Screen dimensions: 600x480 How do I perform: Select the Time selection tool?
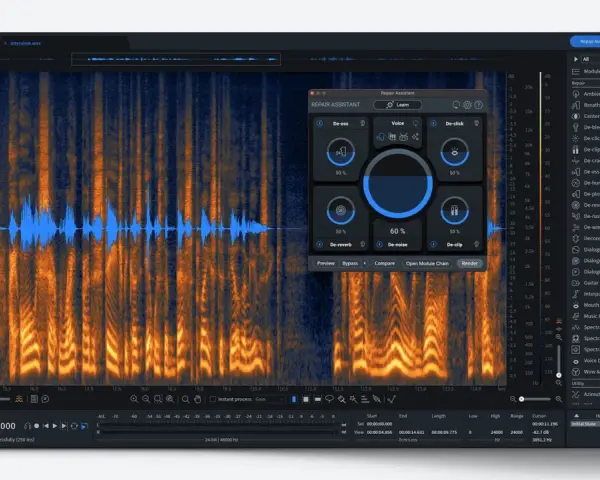click(293, 399)
